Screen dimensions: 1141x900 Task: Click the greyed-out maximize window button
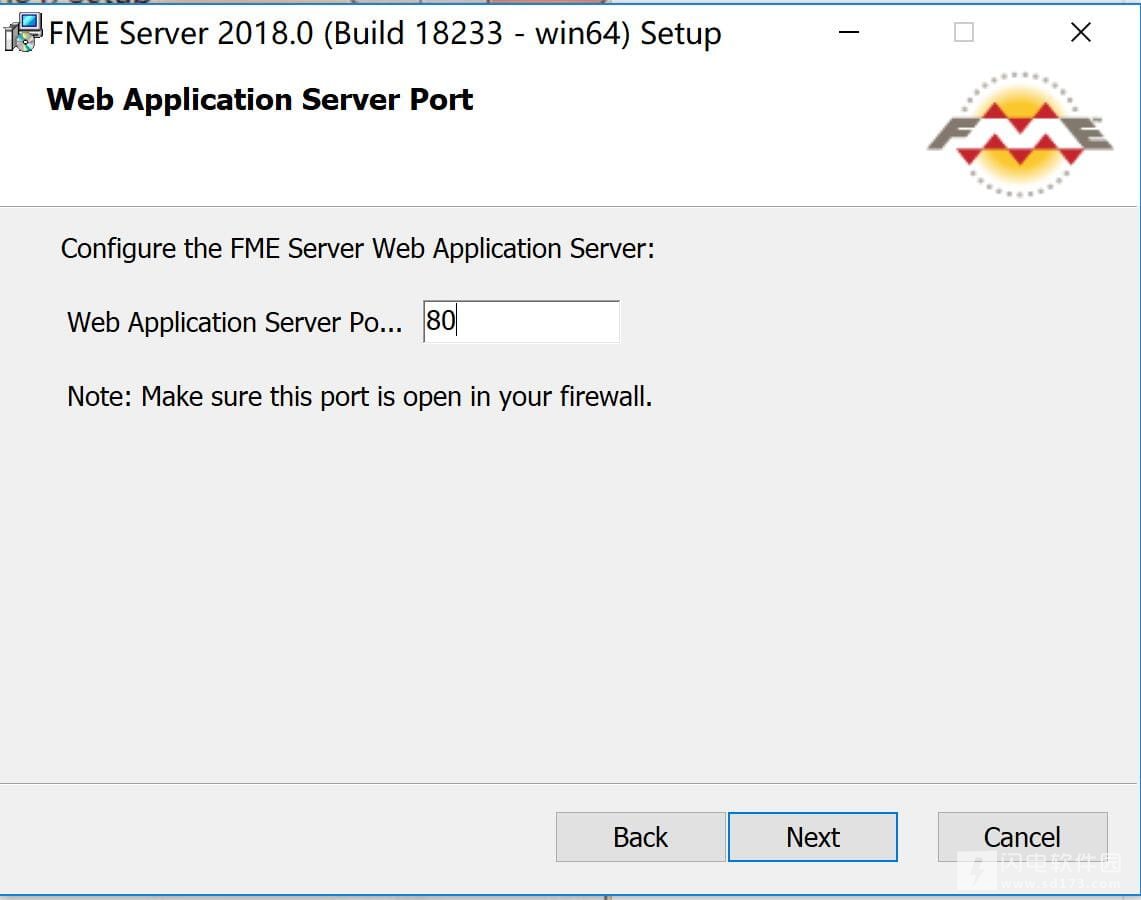coord(964,33)
